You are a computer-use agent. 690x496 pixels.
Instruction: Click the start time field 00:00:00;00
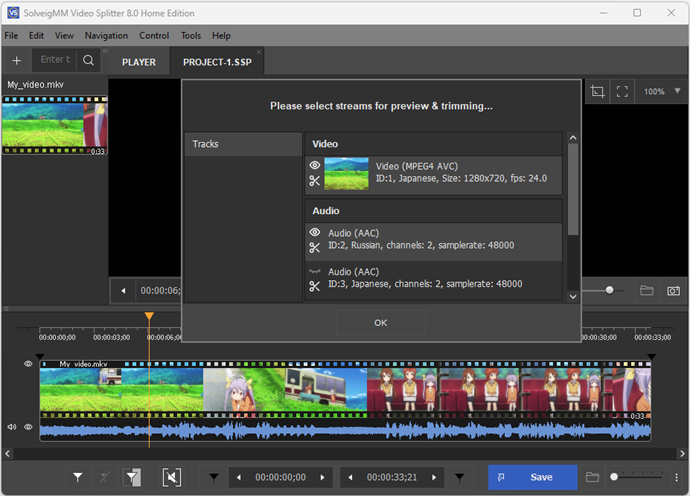280,478
